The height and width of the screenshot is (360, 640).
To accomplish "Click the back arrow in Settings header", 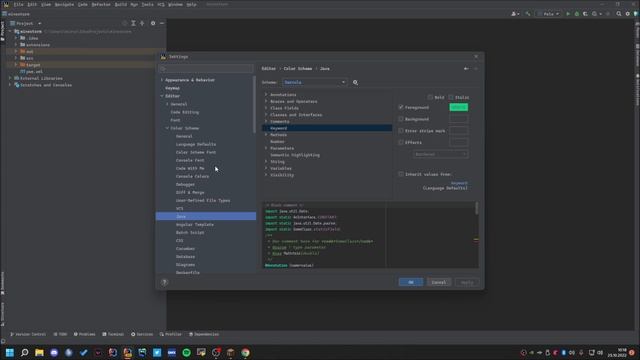I will 466,69.
